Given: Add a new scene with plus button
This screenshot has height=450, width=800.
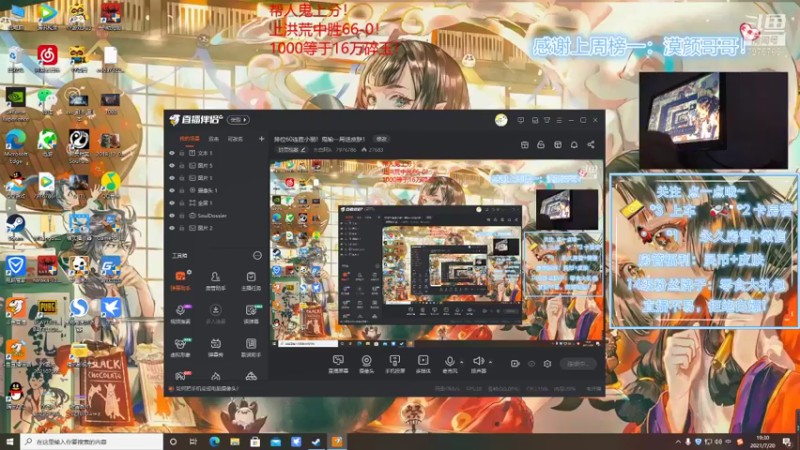Looking at the screenshot, I should tap(261, 139).
